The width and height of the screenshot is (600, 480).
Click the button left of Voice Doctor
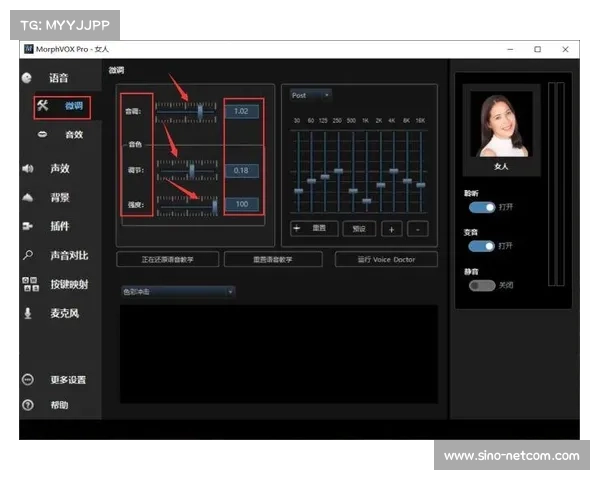273,260
